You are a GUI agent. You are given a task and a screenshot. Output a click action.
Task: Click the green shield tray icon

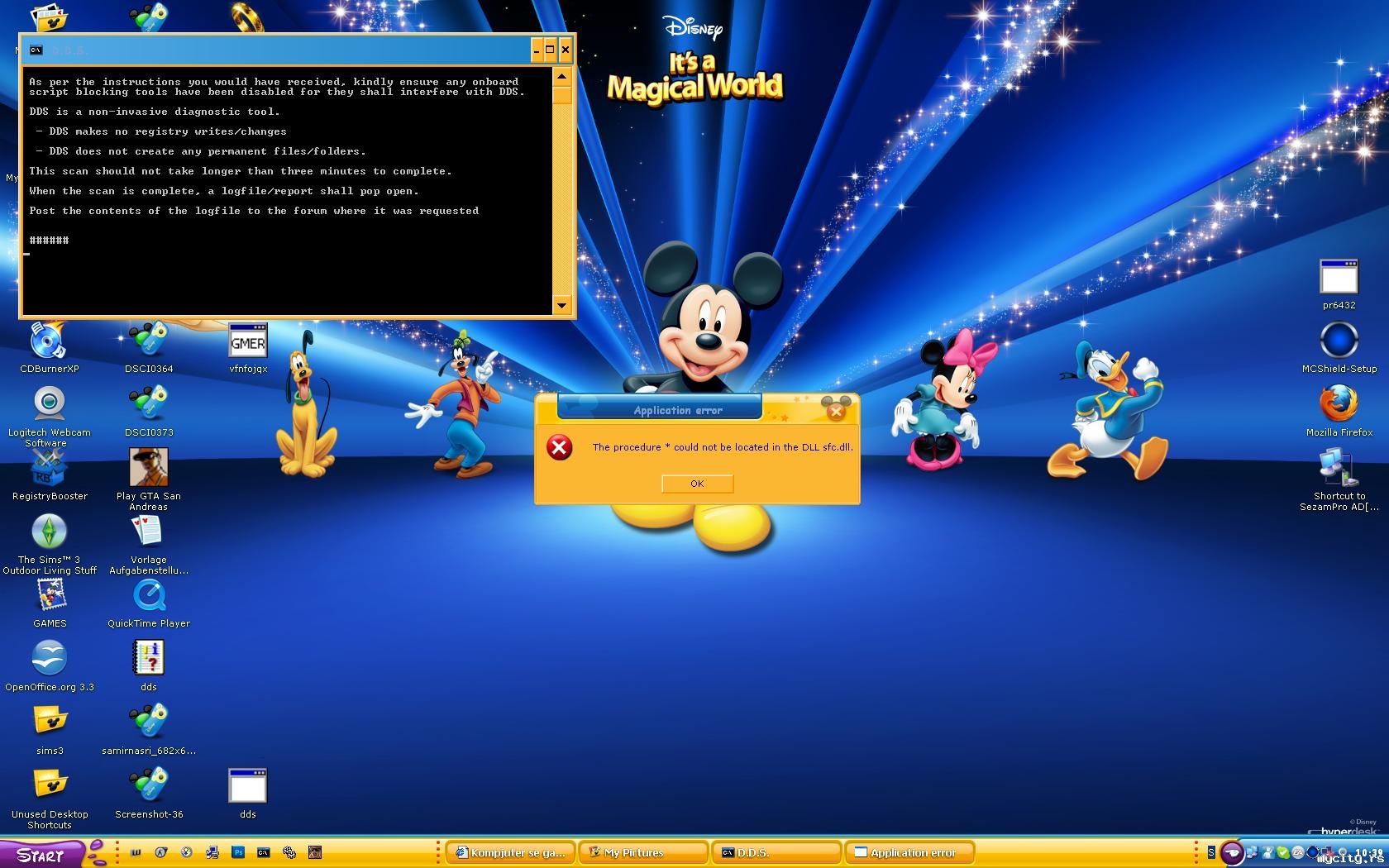pos(1282,852)
